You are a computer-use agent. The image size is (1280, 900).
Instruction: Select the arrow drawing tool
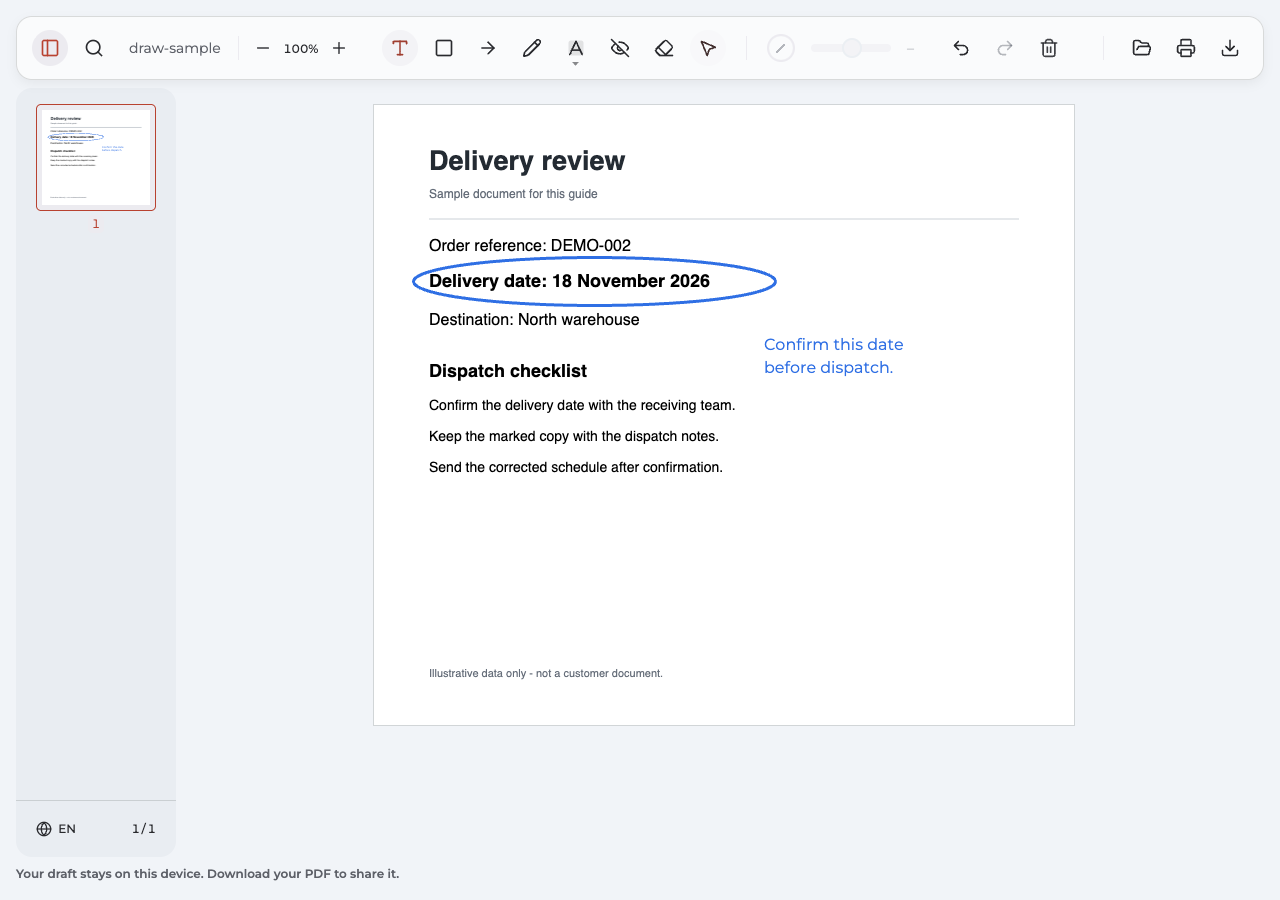(x=488, y=48)
